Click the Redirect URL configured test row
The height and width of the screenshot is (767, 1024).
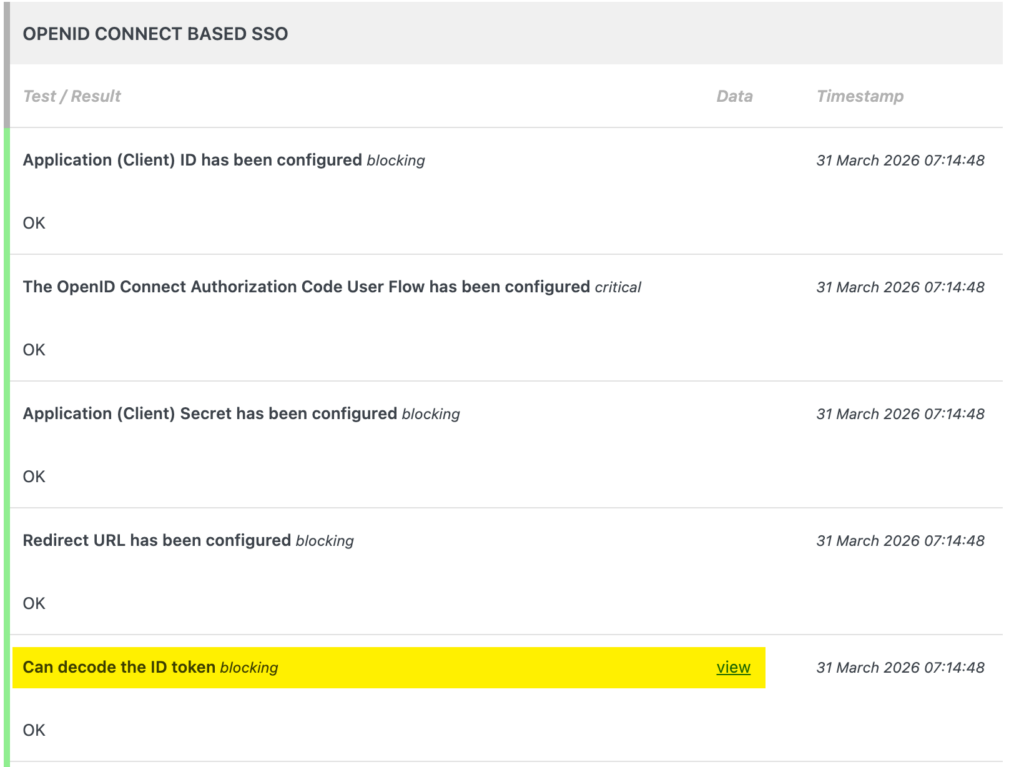157,541
